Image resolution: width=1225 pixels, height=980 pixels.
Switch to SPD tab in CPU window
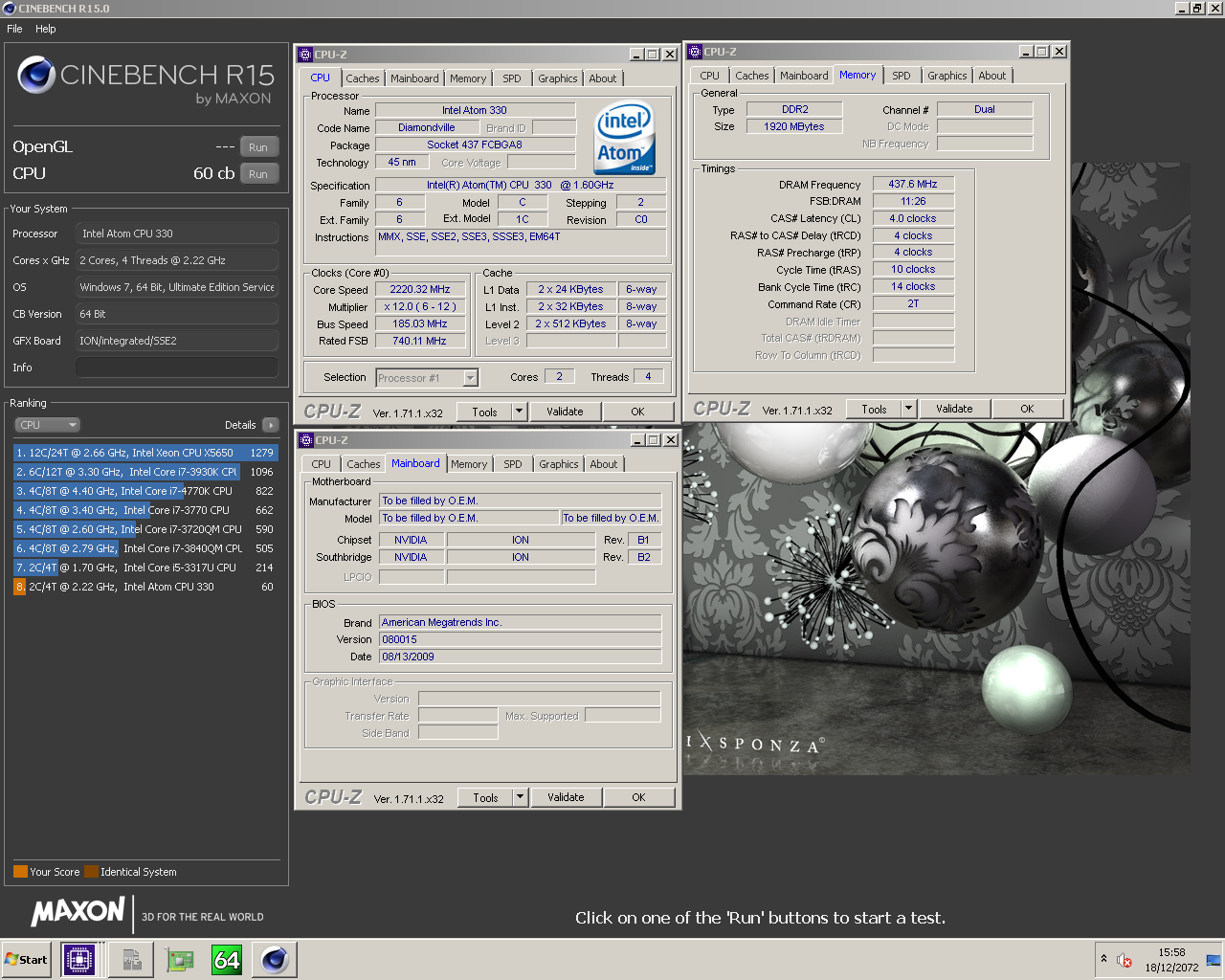(x=512, y=78)
